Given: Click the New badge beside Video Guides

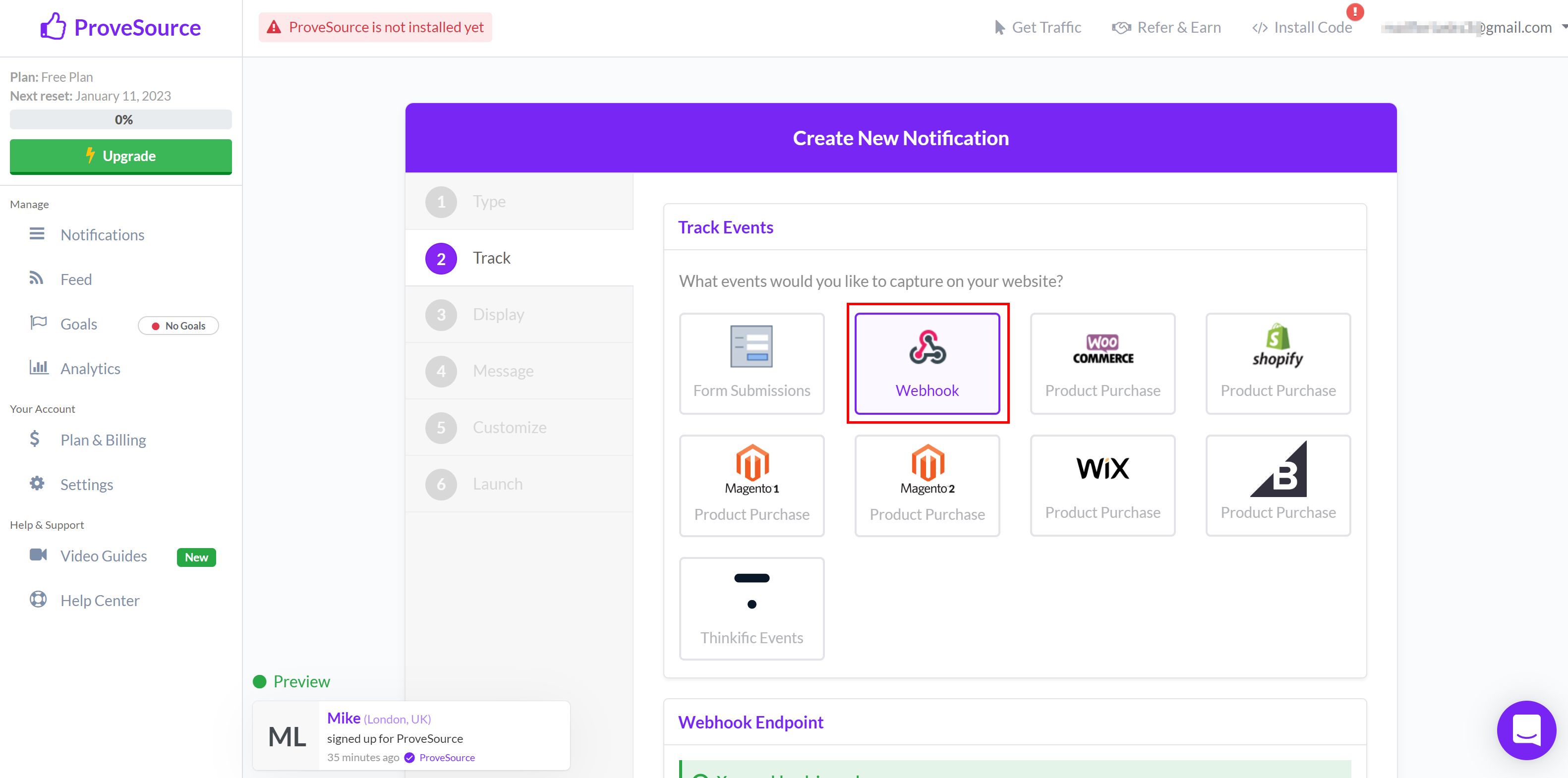Looking at the screenshot, I should (x=196, y=557).
